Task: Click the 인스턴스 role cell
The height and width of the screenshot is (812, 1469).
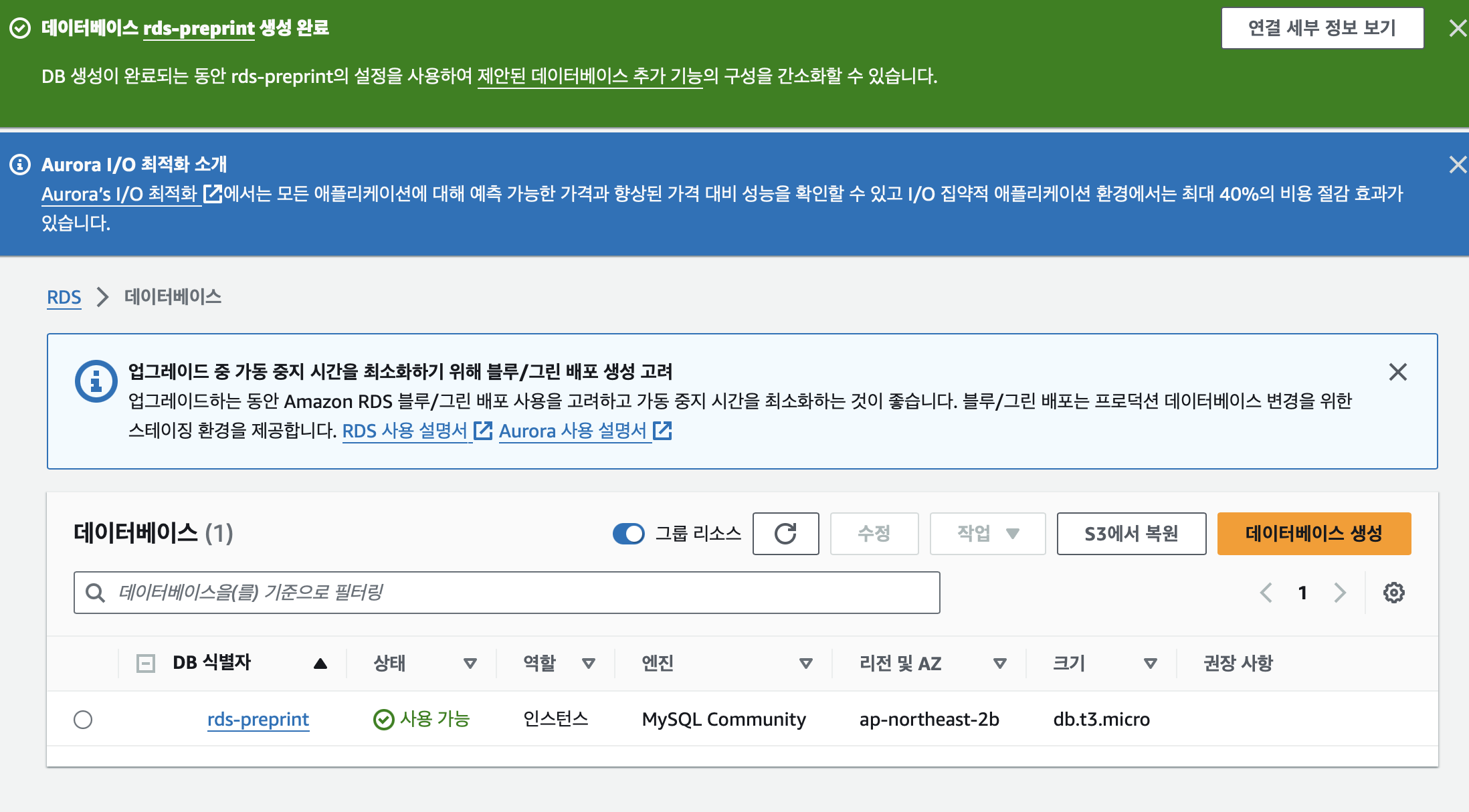Action: tap(556, 719)
